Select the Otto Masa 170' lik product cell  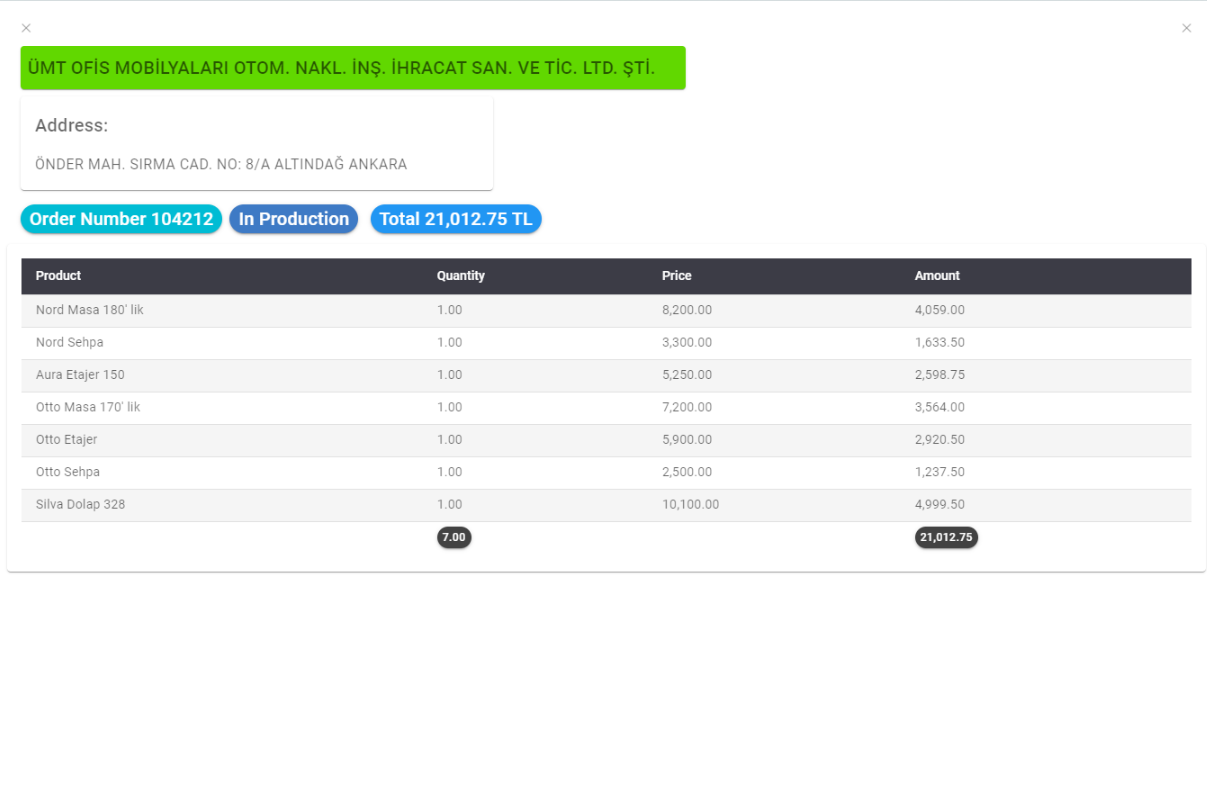[x=88, y=407]
